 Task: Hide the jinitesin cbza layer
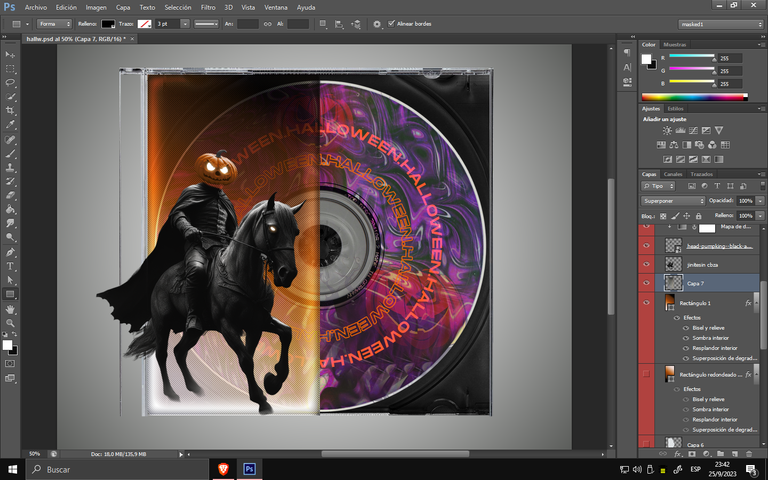(x=646, y=264)
